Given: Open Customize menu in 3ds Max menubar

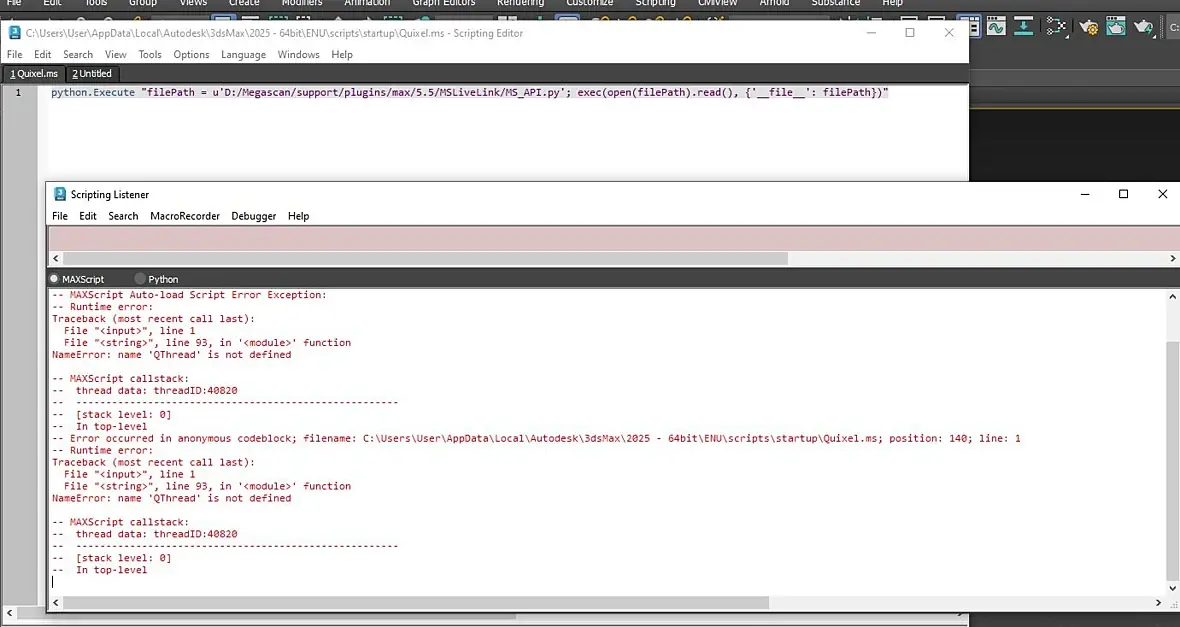Looking at the screenshot, I should tap(589, 3).
